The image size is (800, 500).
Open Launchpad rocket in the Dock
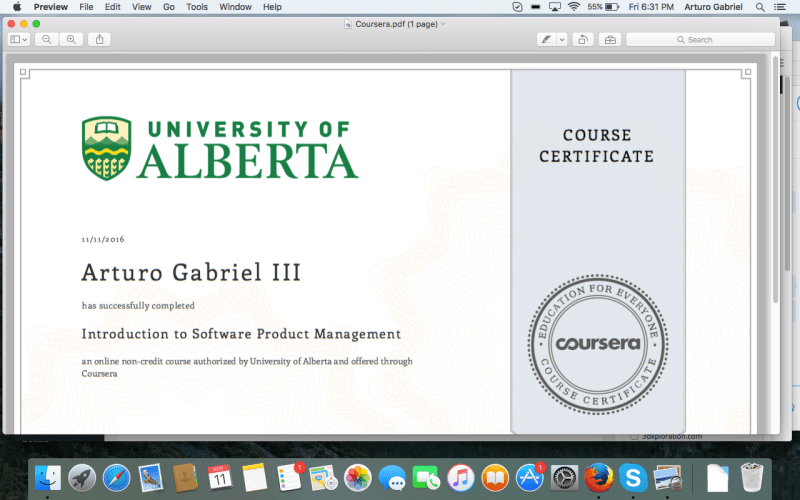(x=82, y=478)
